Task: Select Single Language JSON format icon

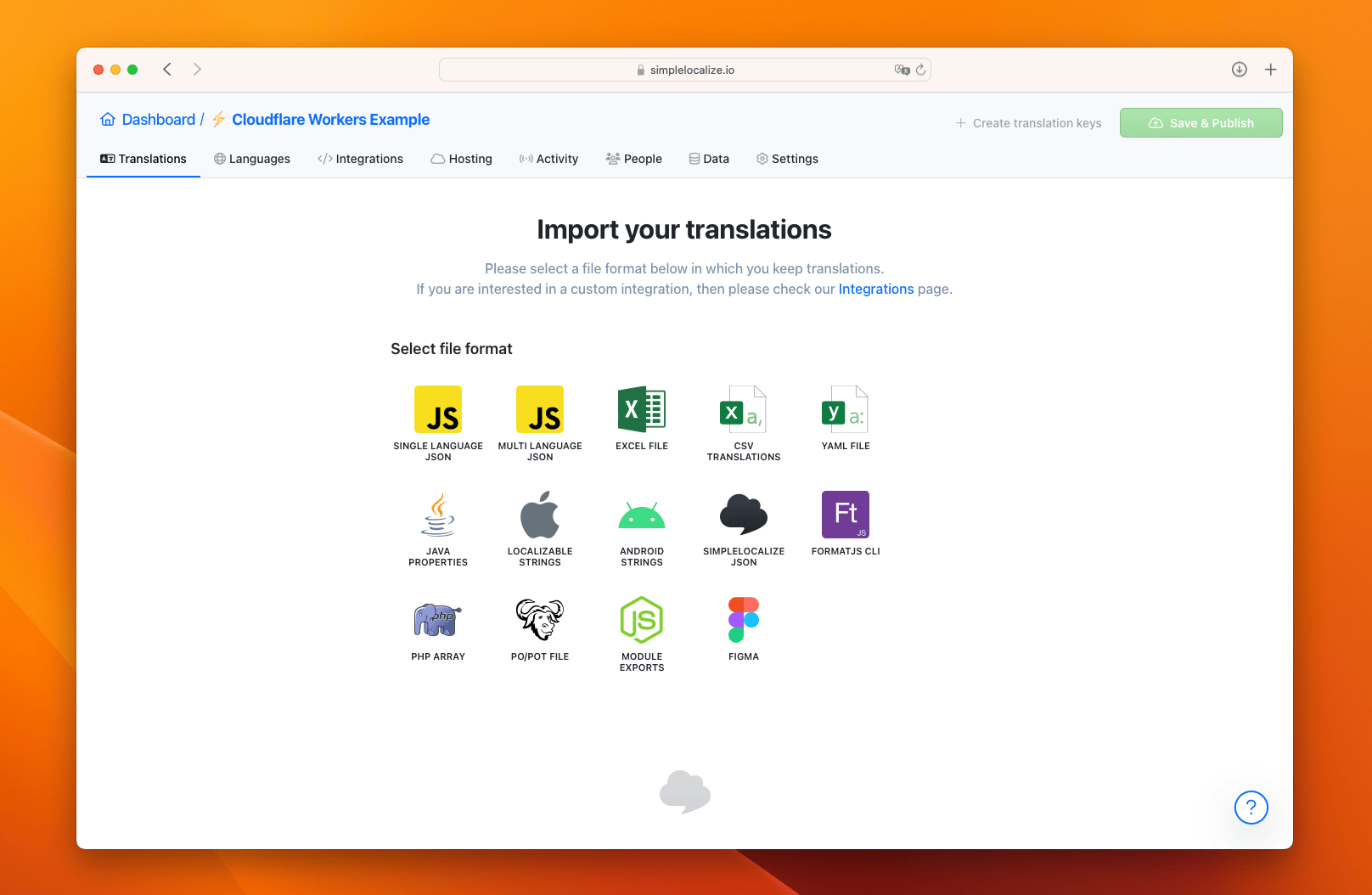Action: click(438, 409)
